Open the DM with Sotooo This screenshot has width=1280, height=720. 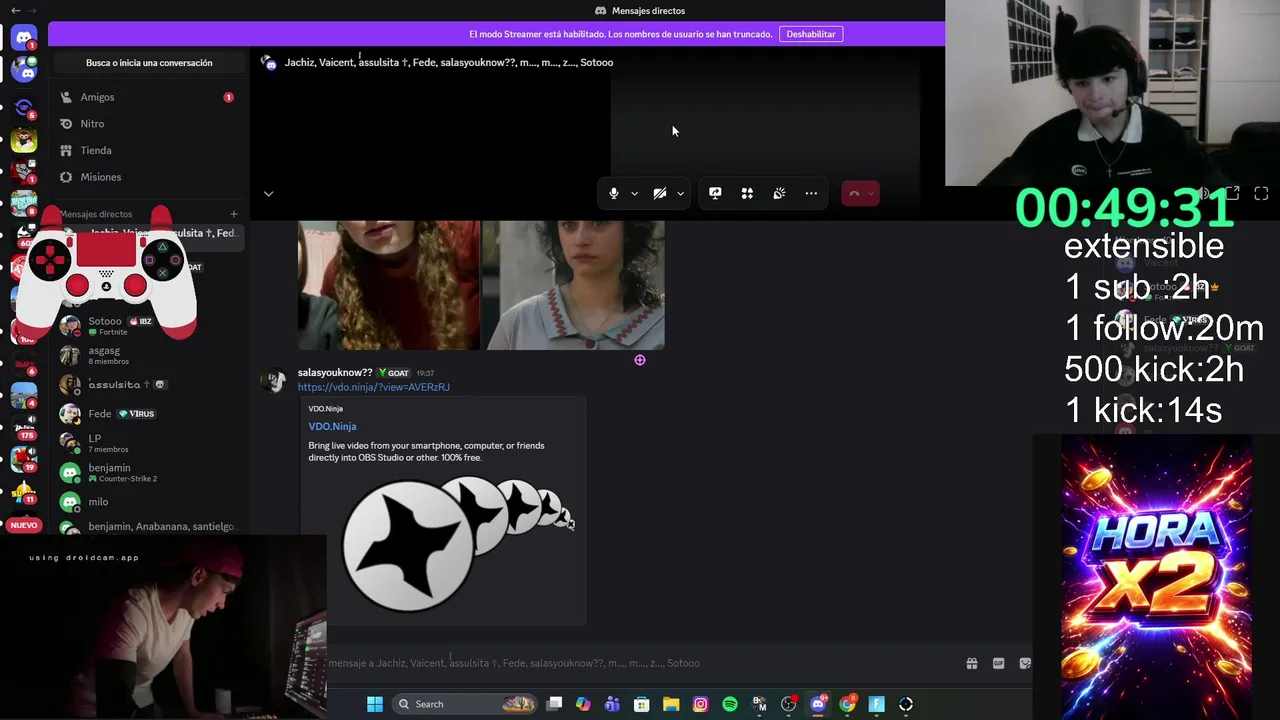click(x=148, y=326)
